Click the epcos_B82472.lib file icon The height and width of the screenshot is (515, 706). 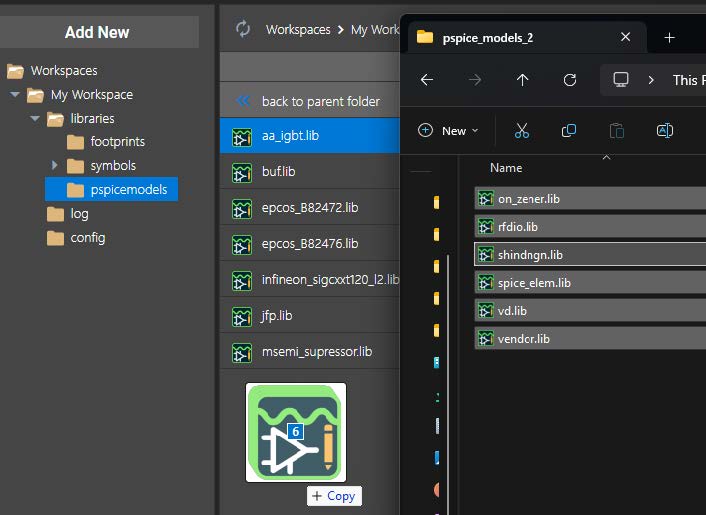click(242, 209)
